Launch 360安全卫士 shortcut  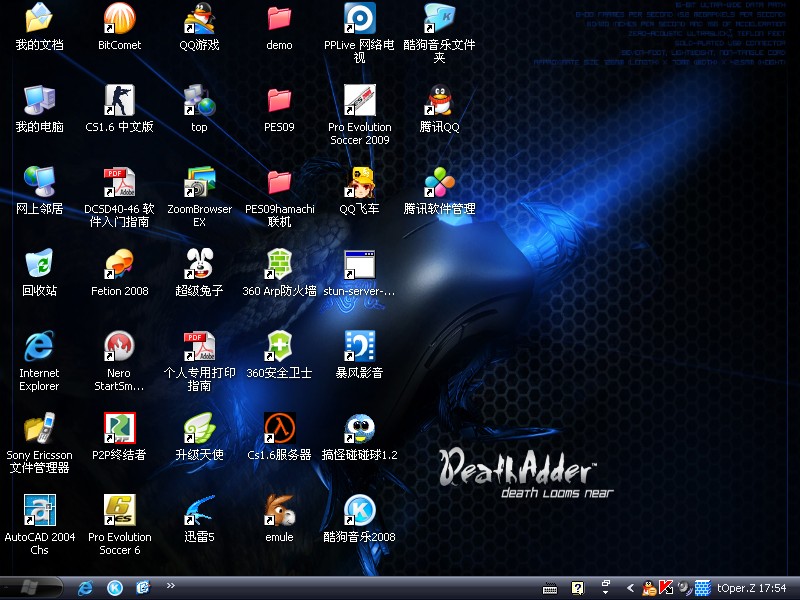(x=279, y=346)
